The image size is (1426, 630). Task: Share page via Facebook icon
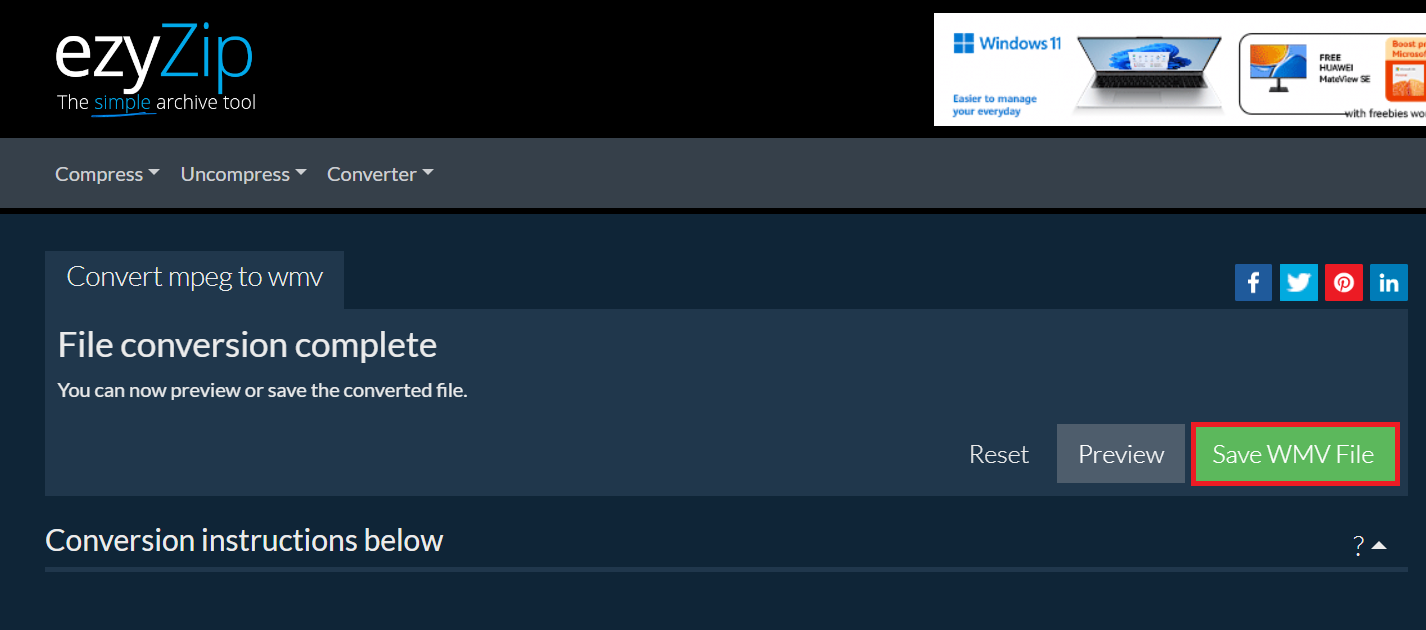pos(1253,283)
